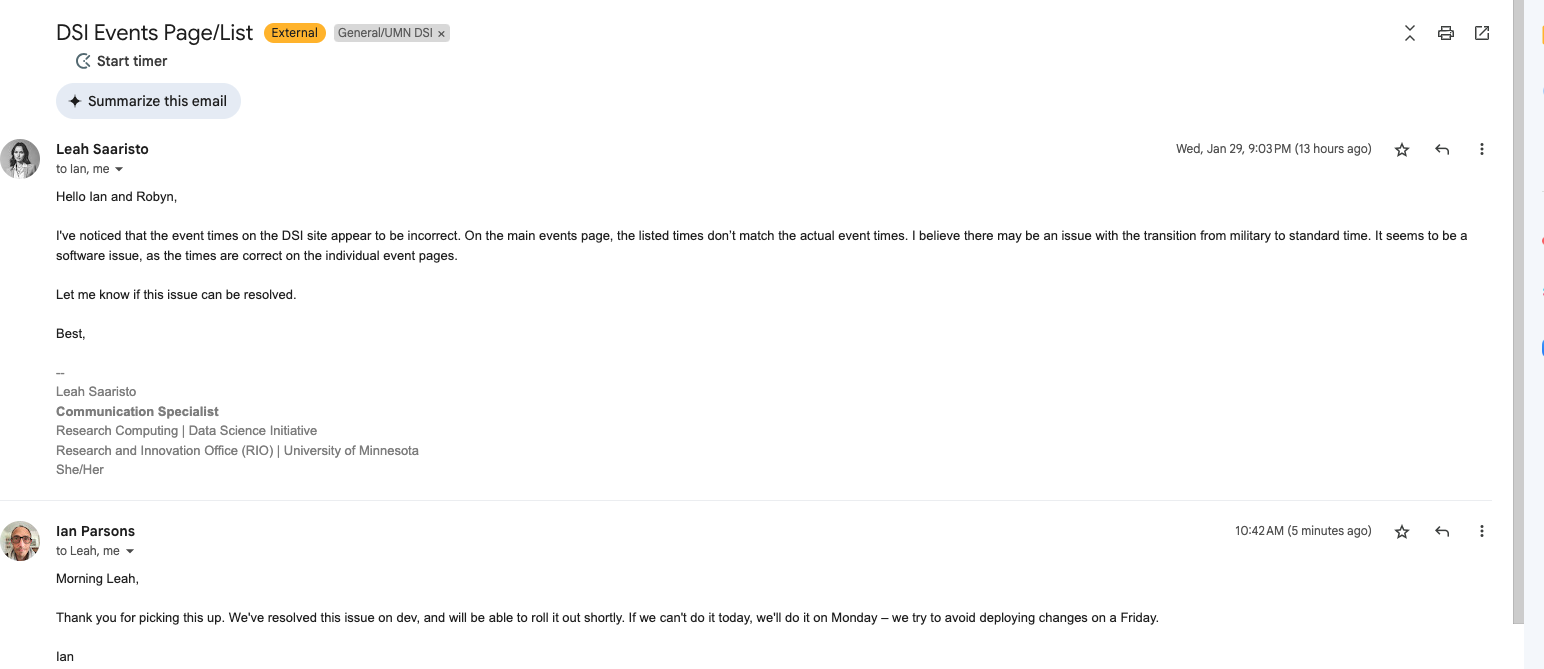Print all messages with printer icon

point(1445,33)
